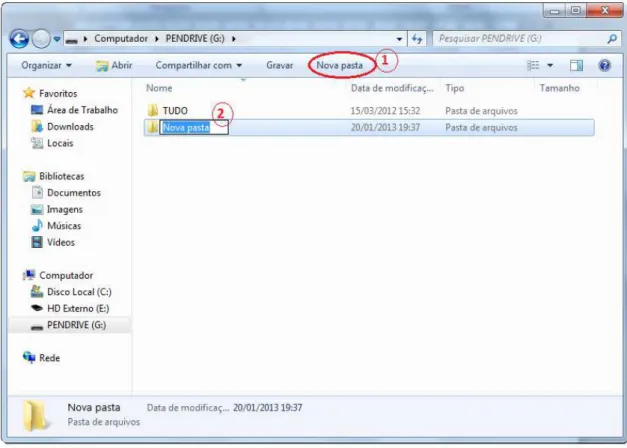
Task: Click the HD Externo (E:) drive icon
Action: [37, 308]
